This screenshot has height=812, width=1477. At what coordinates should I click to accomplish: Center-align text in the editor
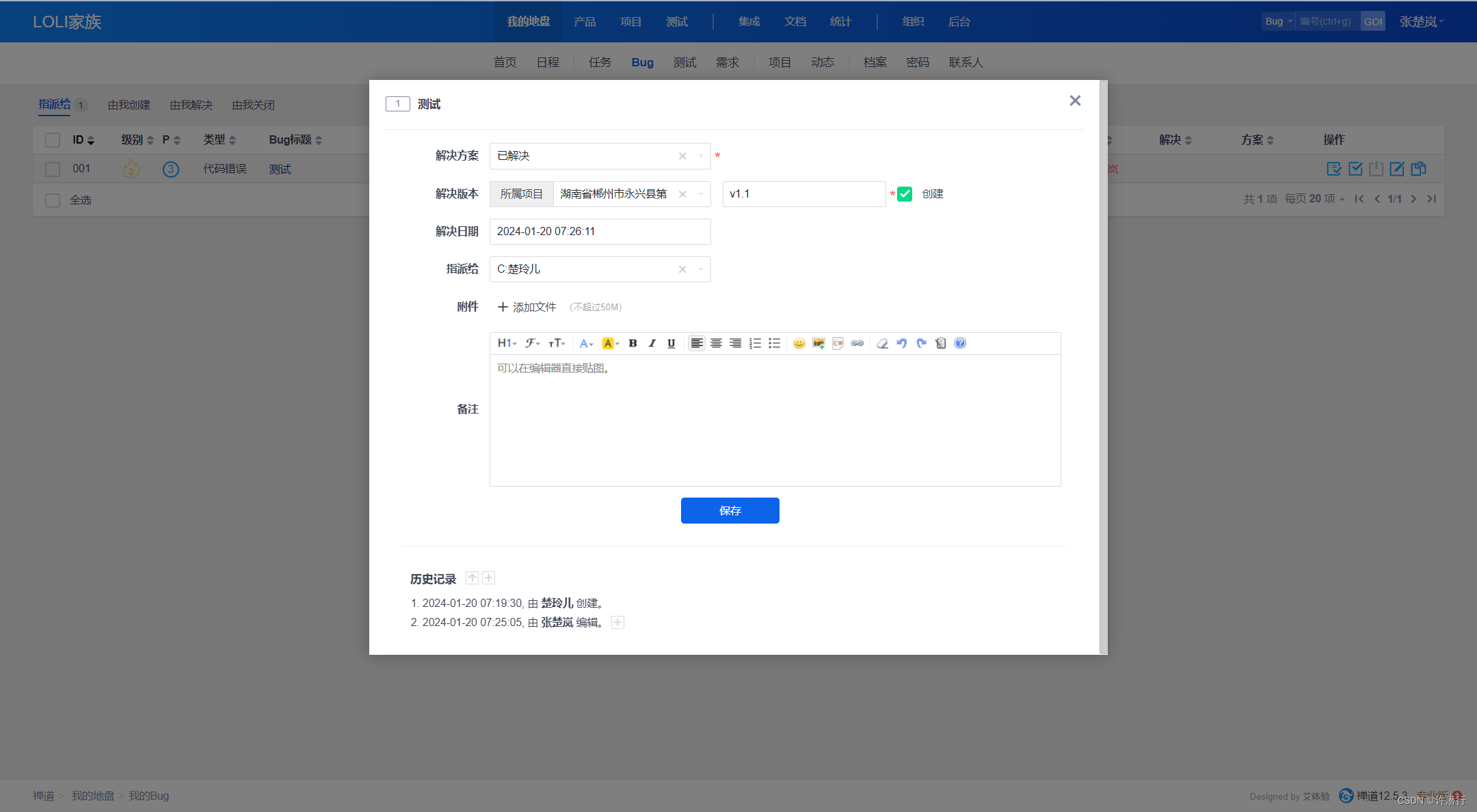click(716, 343)
